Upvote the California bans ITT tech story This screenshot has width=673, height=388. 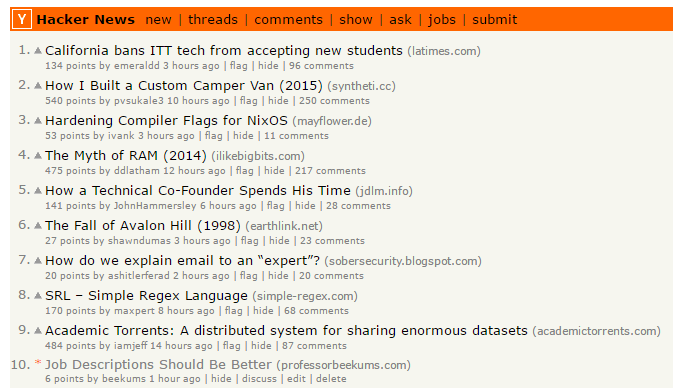tap(38, 51)
